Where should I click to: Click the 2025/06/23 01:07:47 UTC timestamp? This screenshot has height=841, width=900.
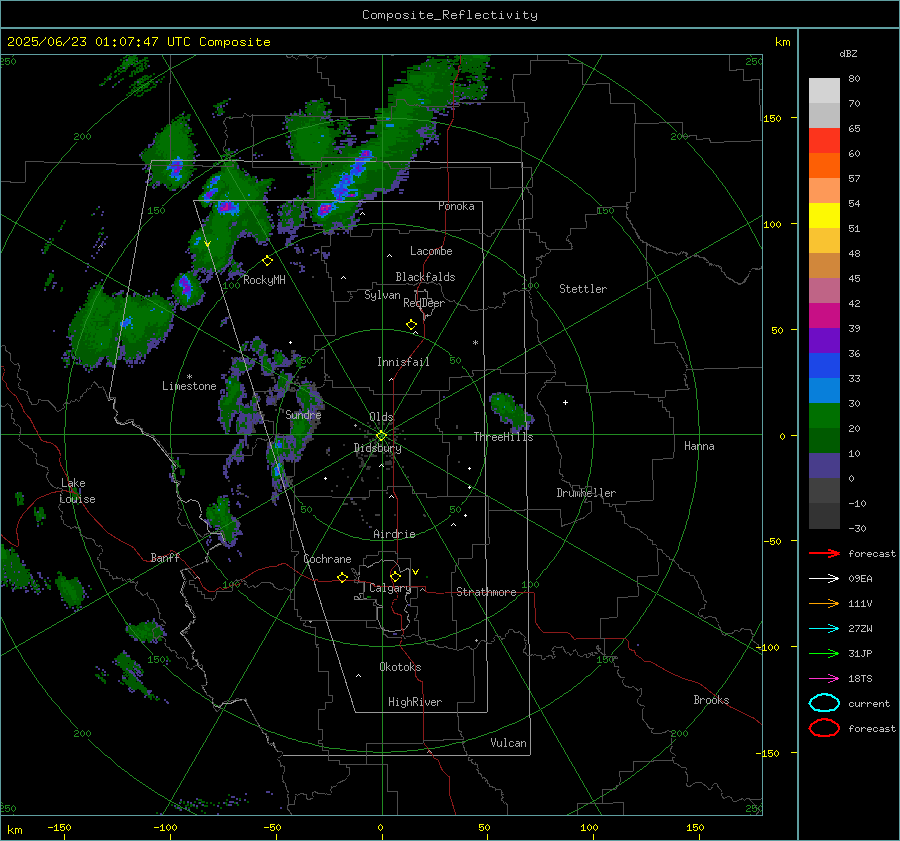click(x=138, y=42)
